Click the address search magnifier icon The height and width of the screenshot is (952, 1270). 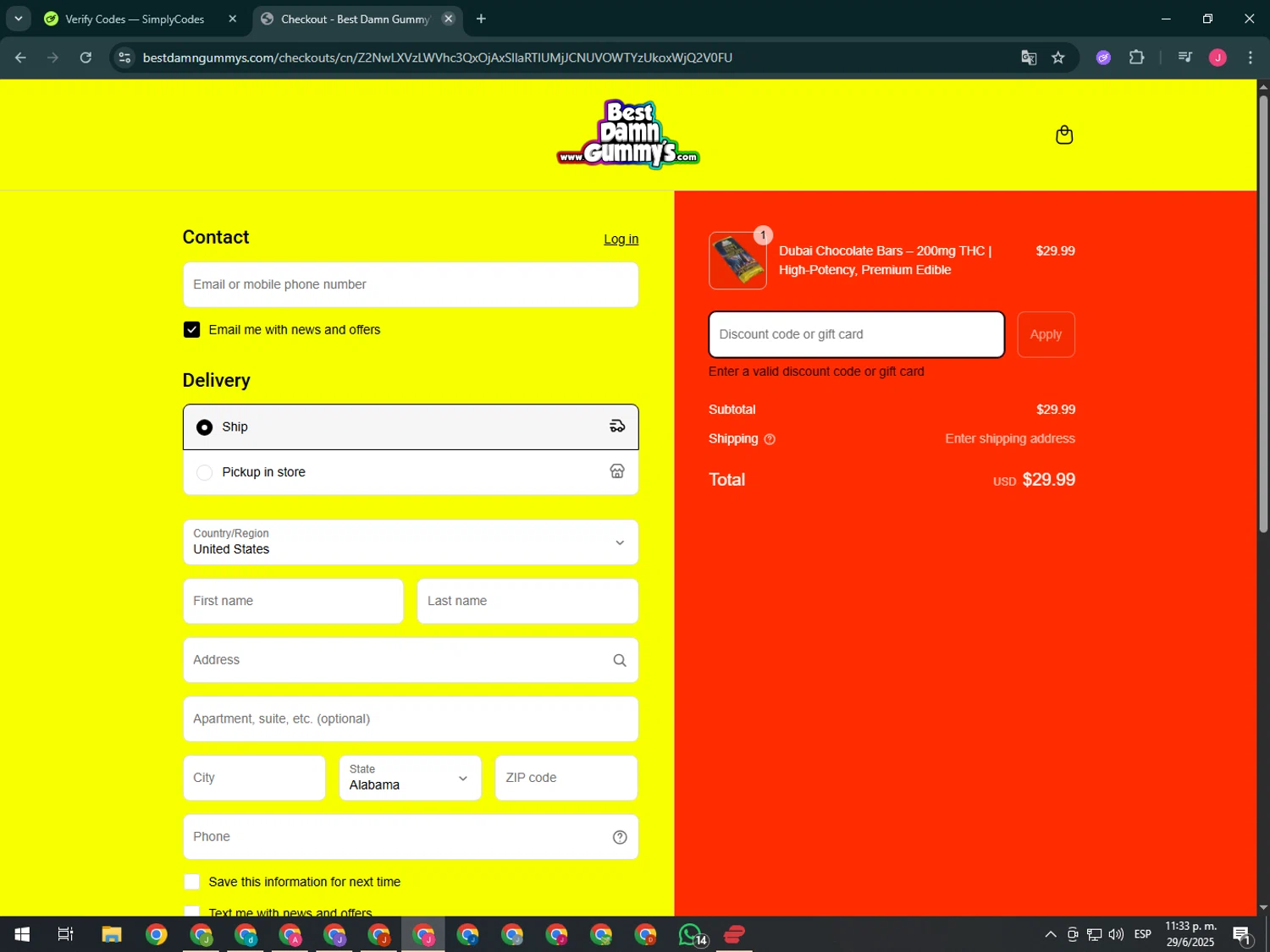620,661
